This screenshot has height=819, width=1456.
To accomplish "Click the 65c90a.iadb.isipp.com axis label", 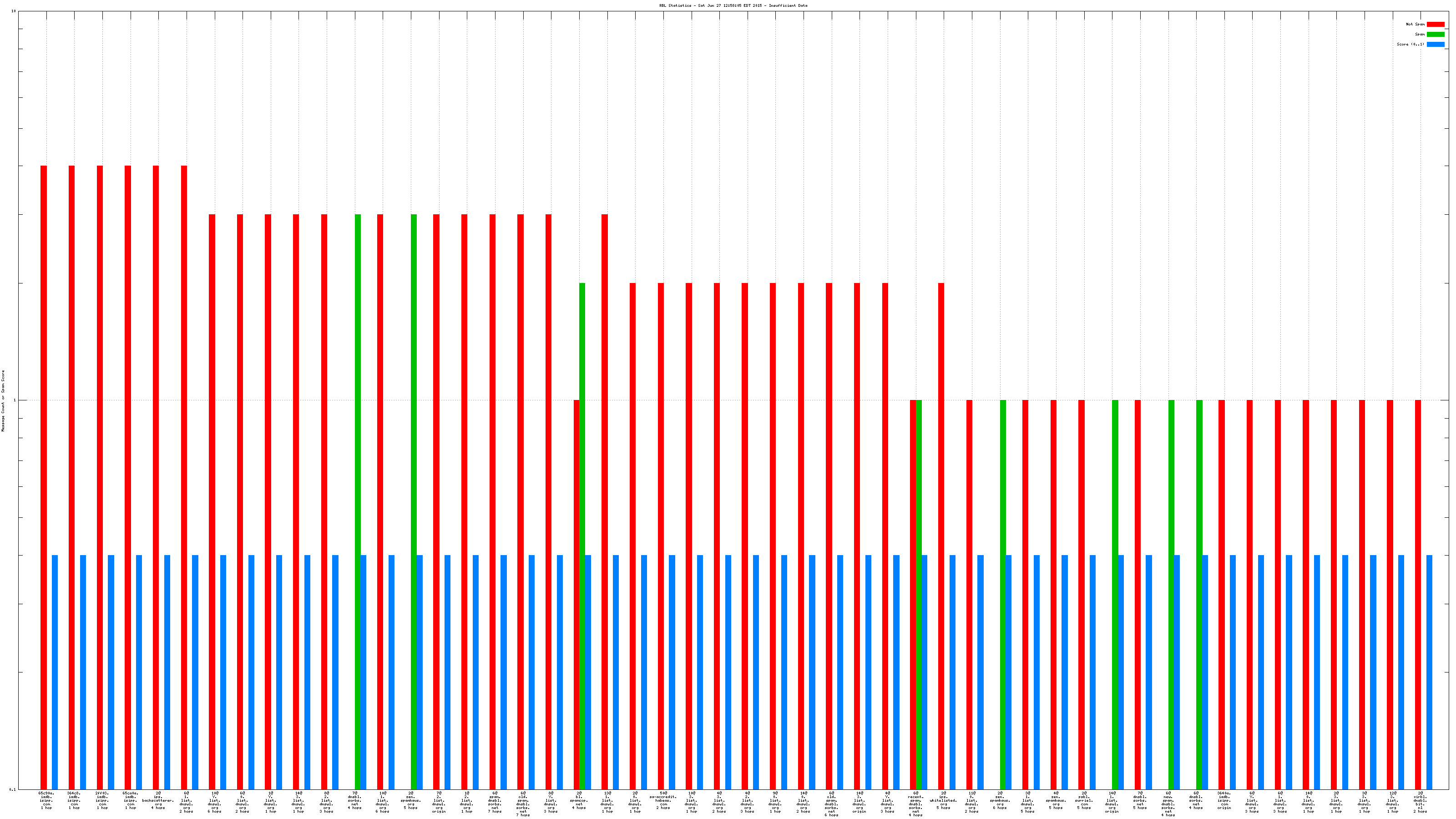I will 46,800.
